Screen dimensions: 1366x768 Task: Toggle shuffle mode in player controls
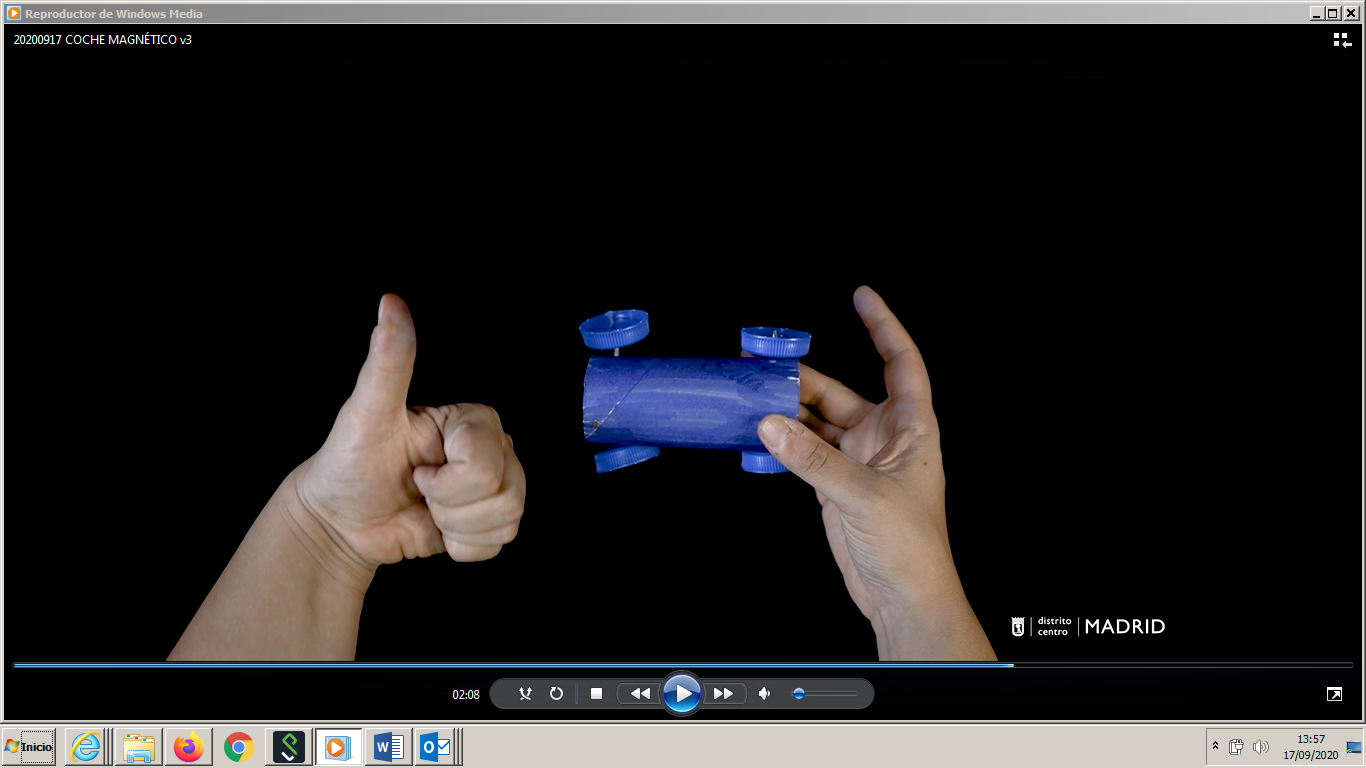tap(525, 693)
